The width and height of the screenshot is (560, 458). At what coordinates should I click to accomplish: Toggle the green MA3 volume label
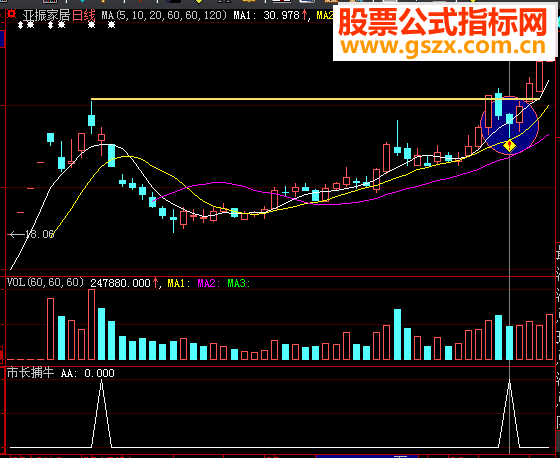click(x=239, y=284)
